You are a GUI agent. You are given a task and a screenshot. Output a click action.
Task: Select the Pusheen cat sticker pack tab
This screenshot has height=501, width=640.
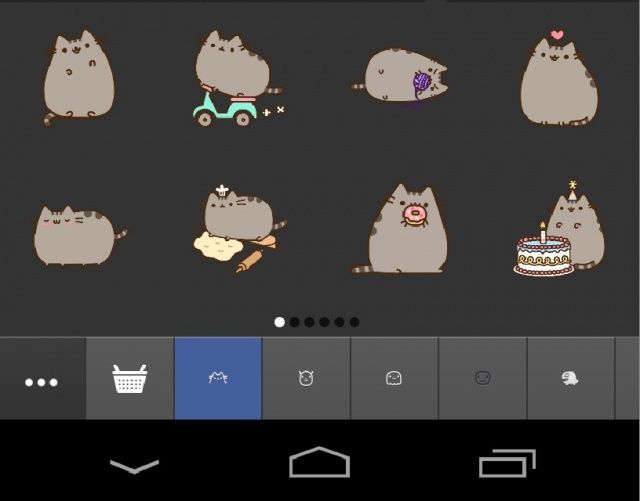click(218, 378)
